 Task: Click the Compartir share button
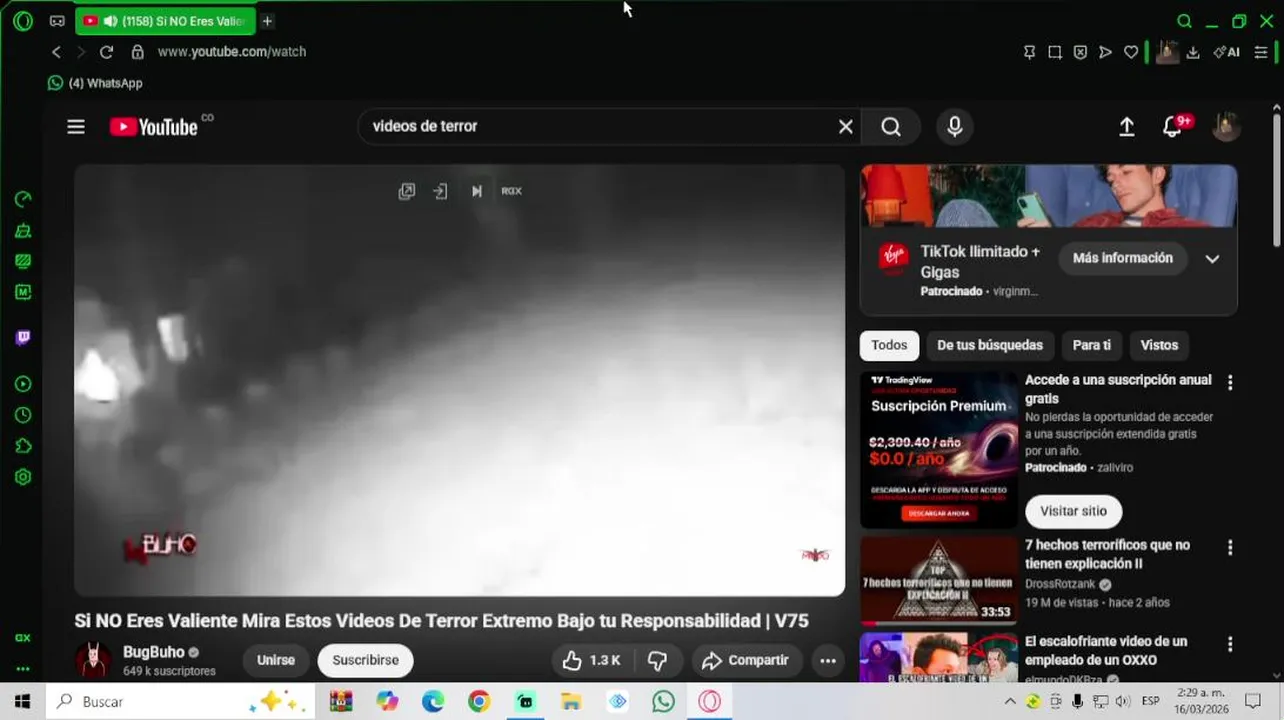pos(745,660)
